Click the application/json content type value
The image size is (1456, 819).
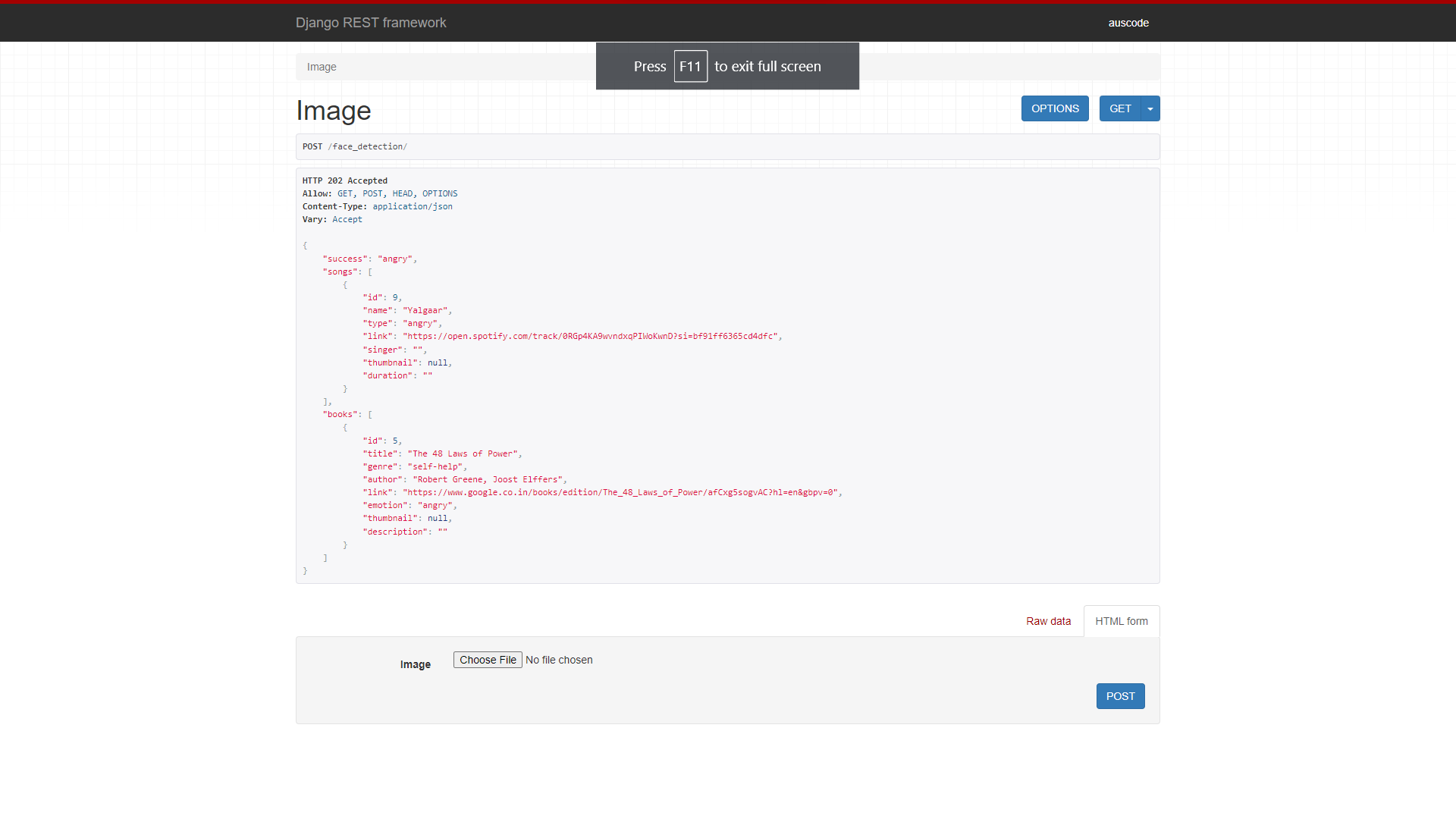[x=413, y=206]
